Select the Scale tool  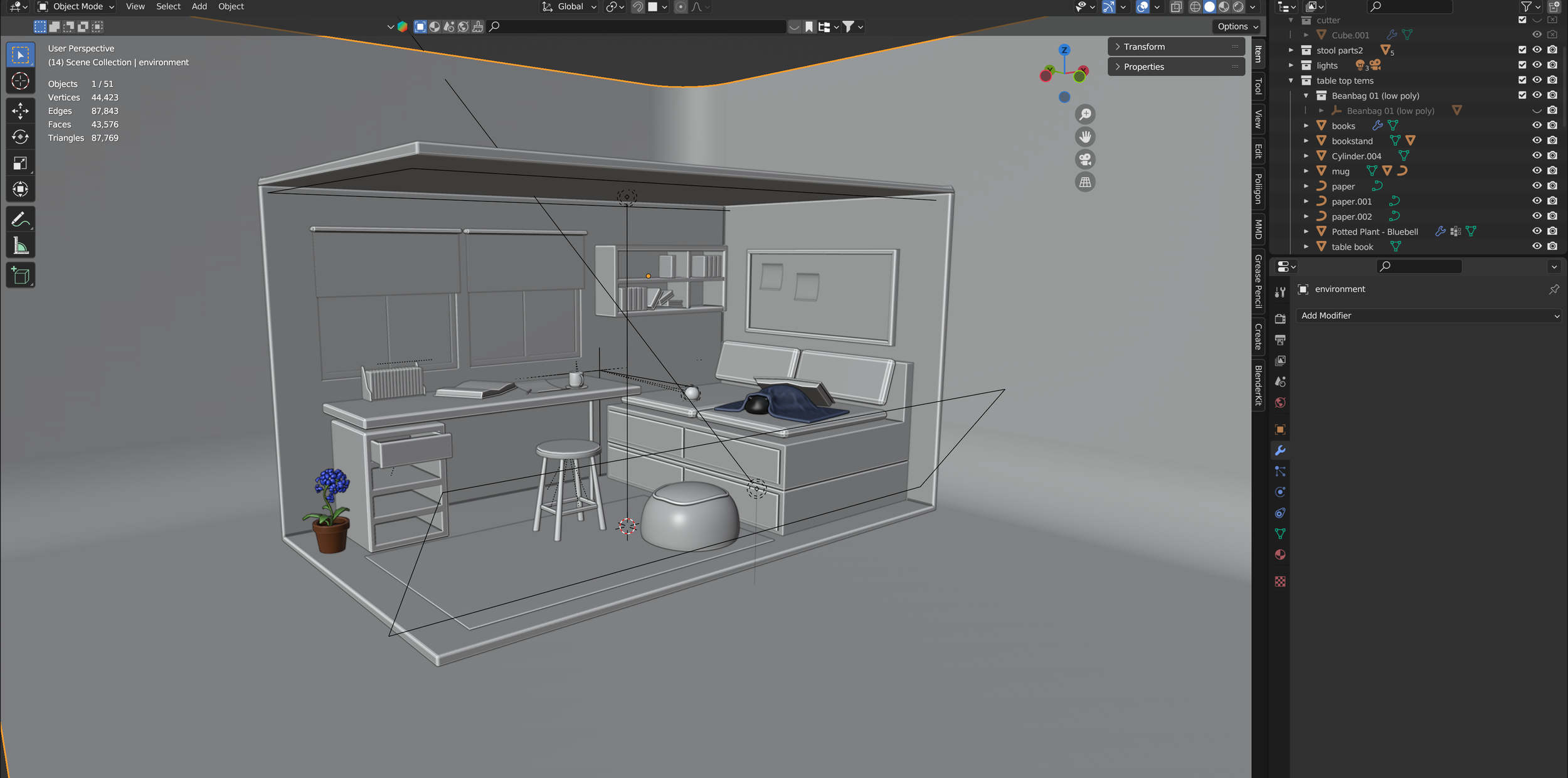point(20,164)
